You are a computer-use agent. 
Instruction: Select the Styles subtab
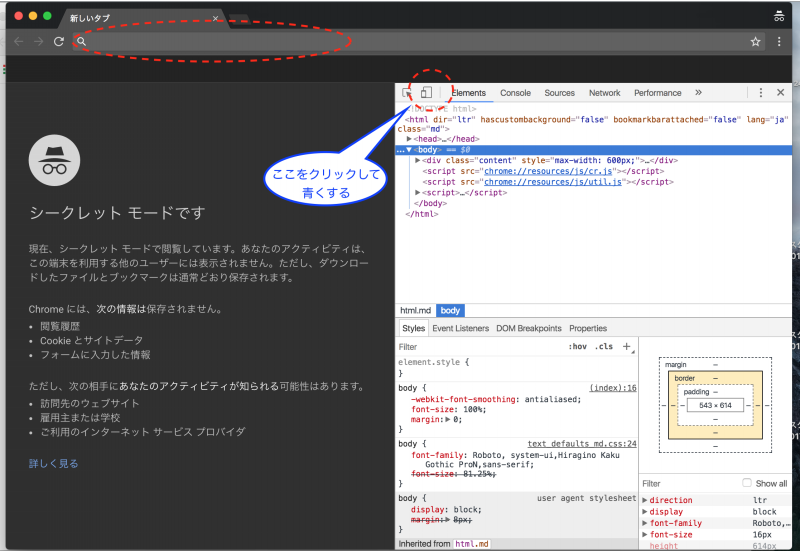413,328
